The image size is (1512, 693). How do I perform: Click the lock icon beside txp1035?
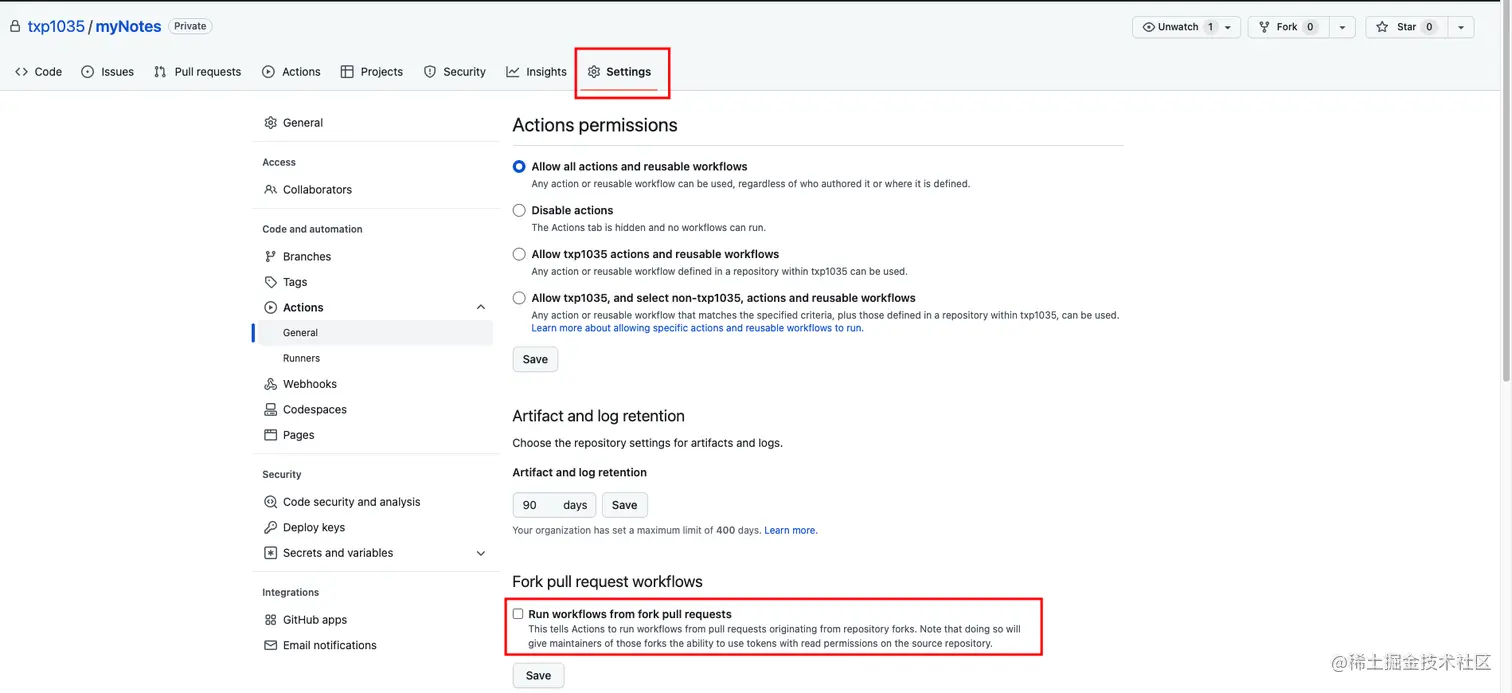16,27
